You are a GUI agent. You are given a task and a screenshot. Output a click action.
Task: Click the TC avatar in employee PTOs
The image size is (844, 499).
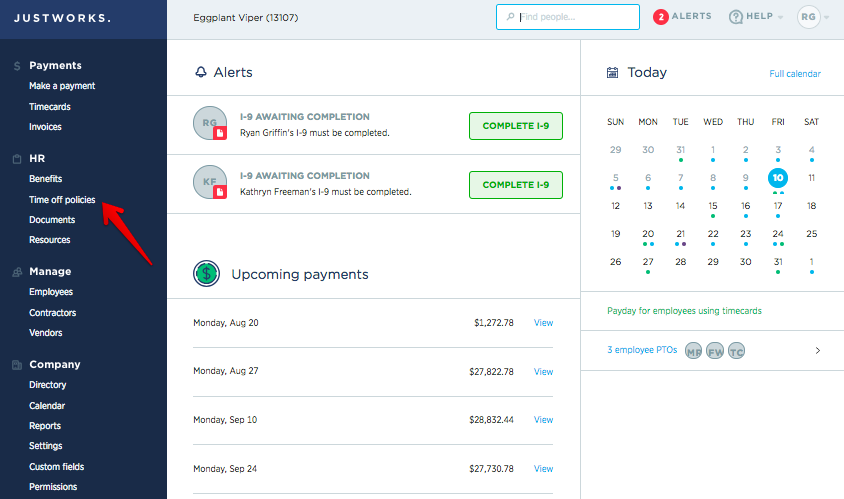pyautogui.click(x=736, y=351)
